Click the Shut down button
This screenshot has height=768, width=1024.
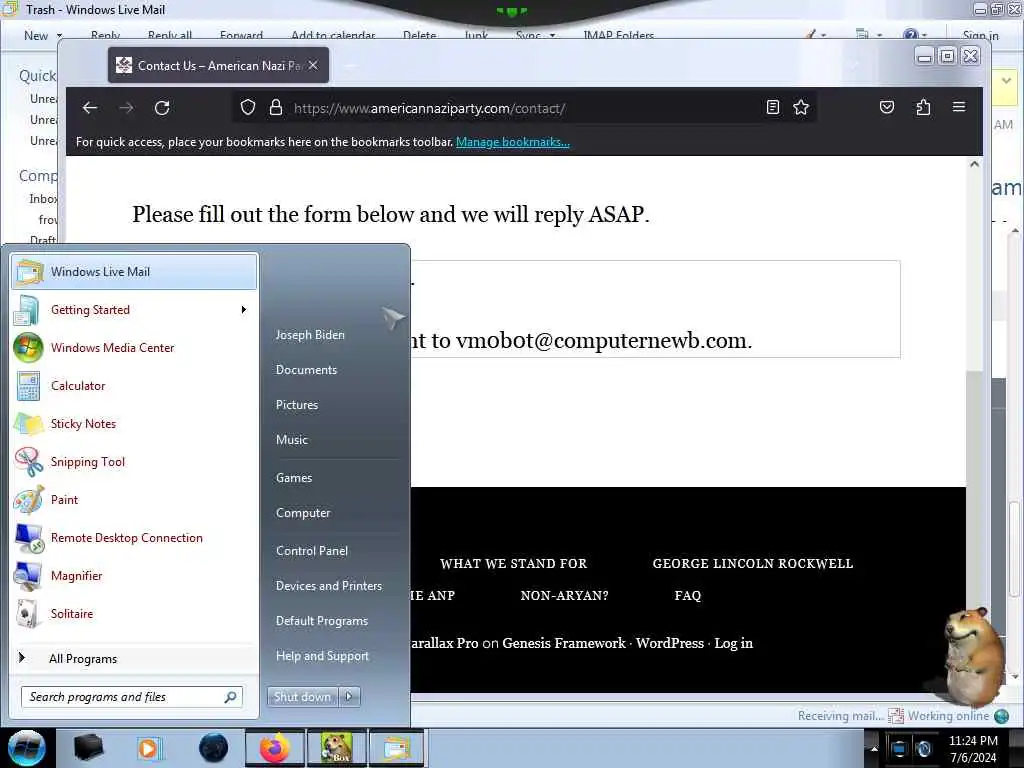[x=302, y=697]
